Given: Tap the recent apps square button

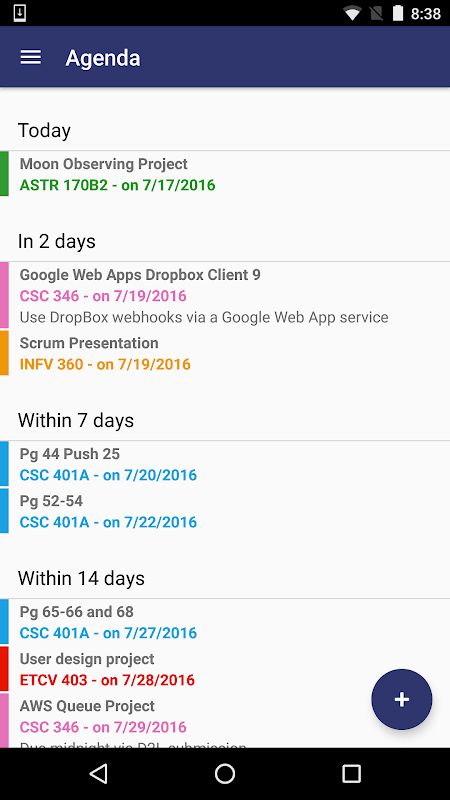Looking at the screenshot, I should pyautogui.click(x=351, y=773).
